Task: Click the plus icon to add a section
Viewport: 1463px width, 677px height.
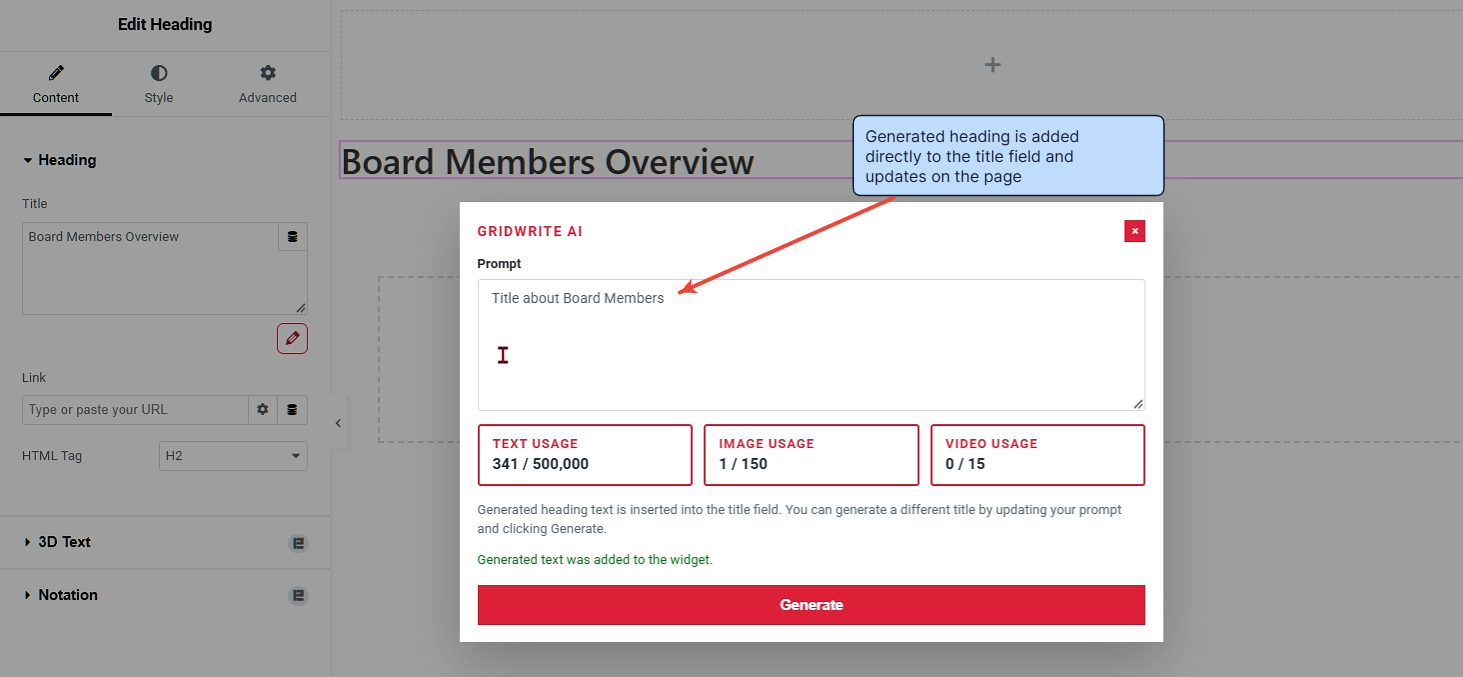Action: point(992,65)
